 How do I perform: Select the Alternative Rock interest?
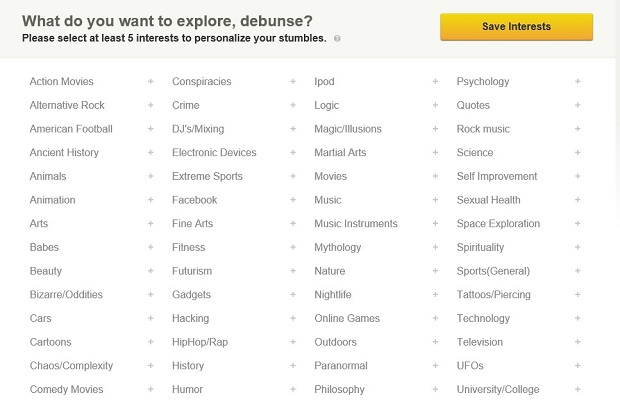[67, 105]
